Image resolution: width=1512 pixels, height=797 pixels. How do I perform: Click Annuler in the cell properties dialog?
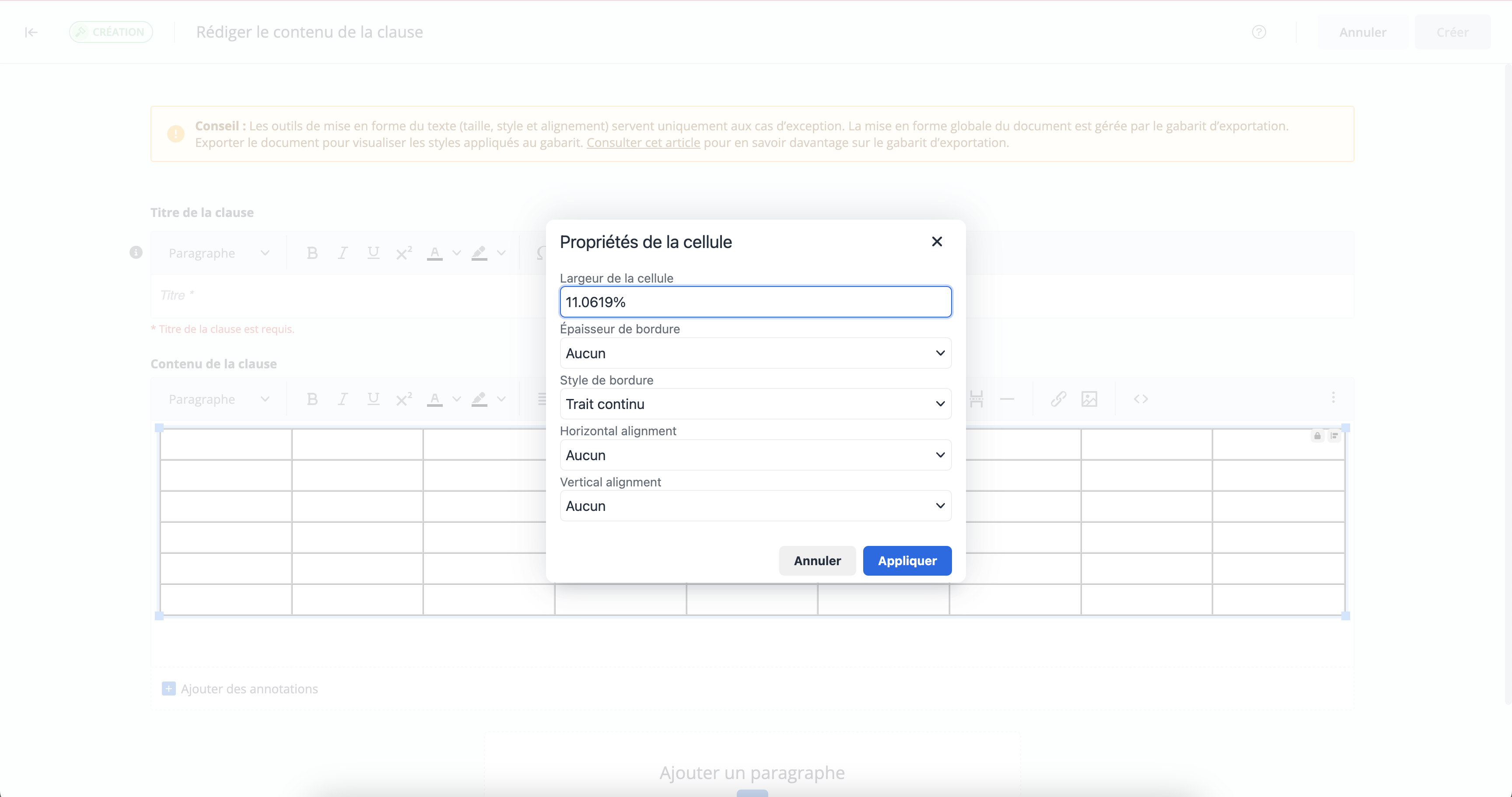coord(817,560)
